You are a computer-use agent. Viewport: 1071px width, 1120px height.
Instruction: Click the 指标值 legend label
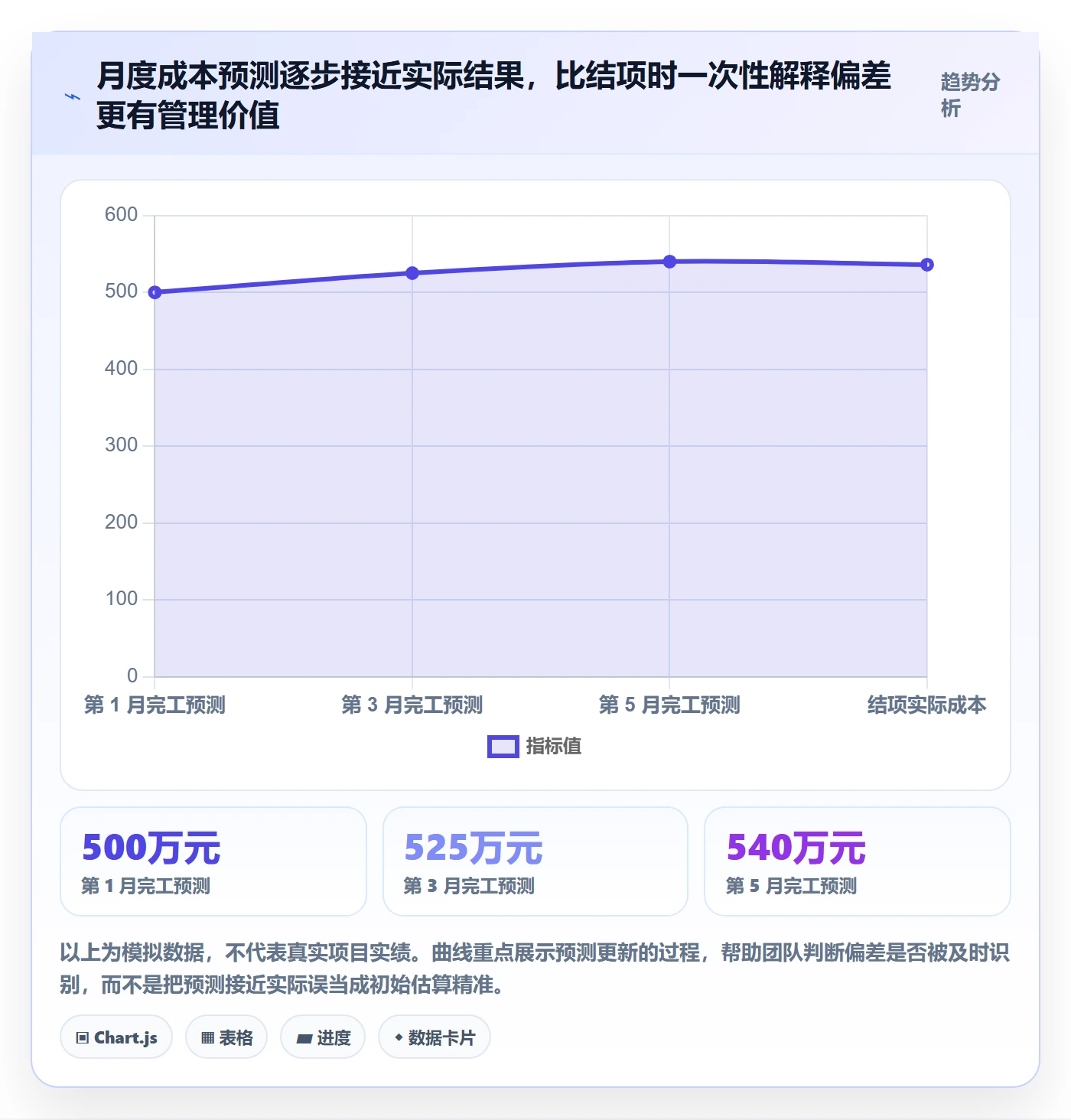click(554, 746)
